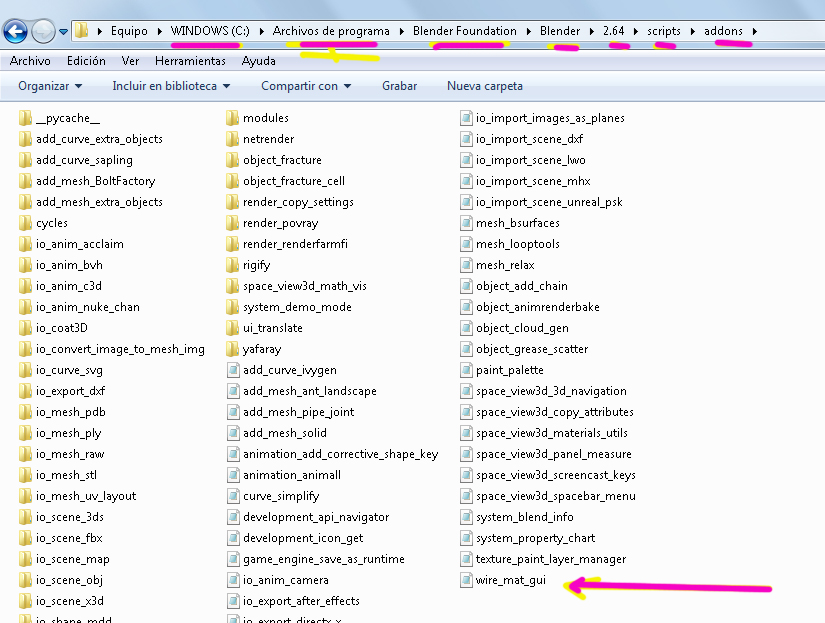Open the Herramientas menu
This screenshot has width=825, height=623.
click(x=190, y=61)
